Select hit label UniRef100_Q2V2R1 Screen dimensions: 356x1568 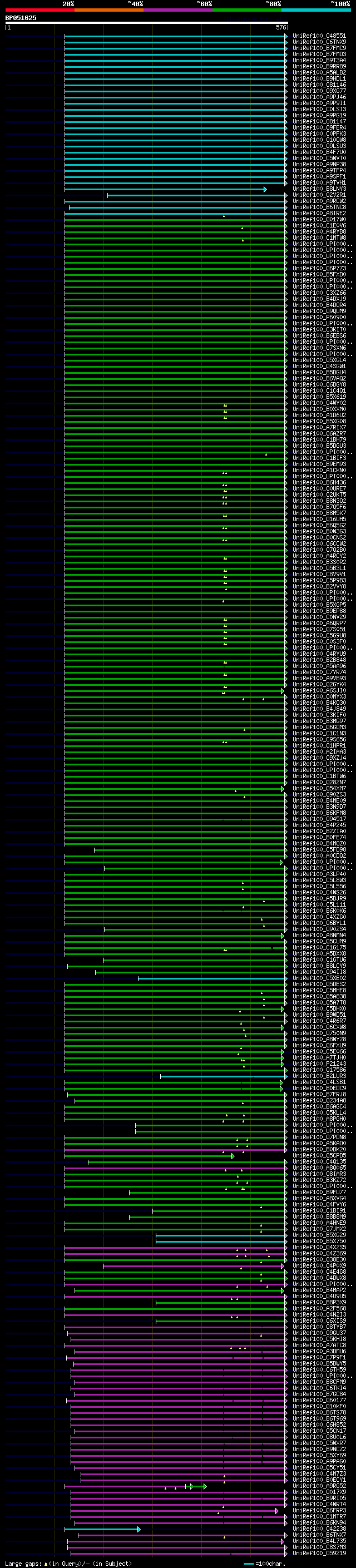[319, 195]
